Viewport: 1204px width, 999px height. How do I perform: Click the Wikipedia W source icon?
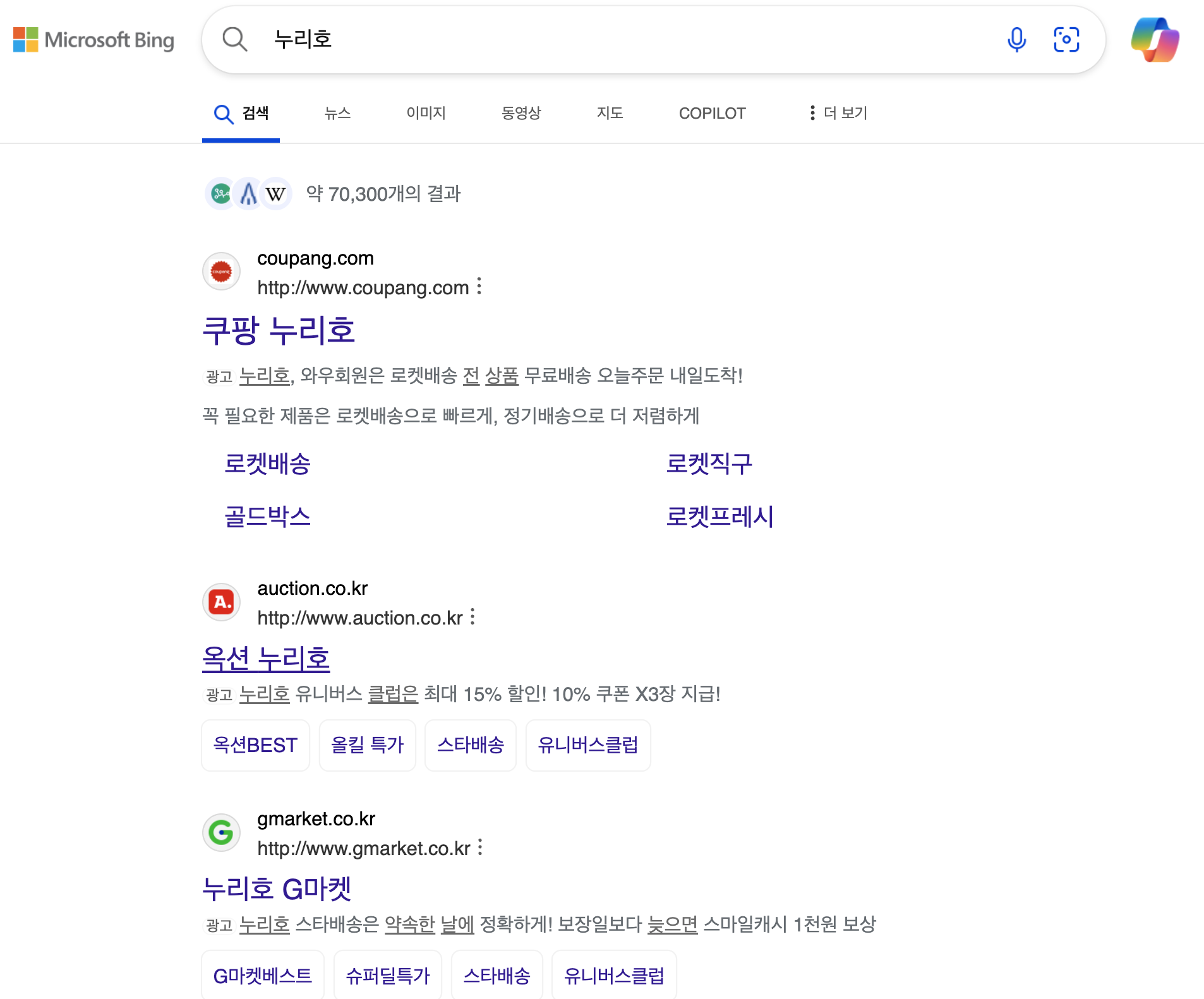(x=275, y=194)
